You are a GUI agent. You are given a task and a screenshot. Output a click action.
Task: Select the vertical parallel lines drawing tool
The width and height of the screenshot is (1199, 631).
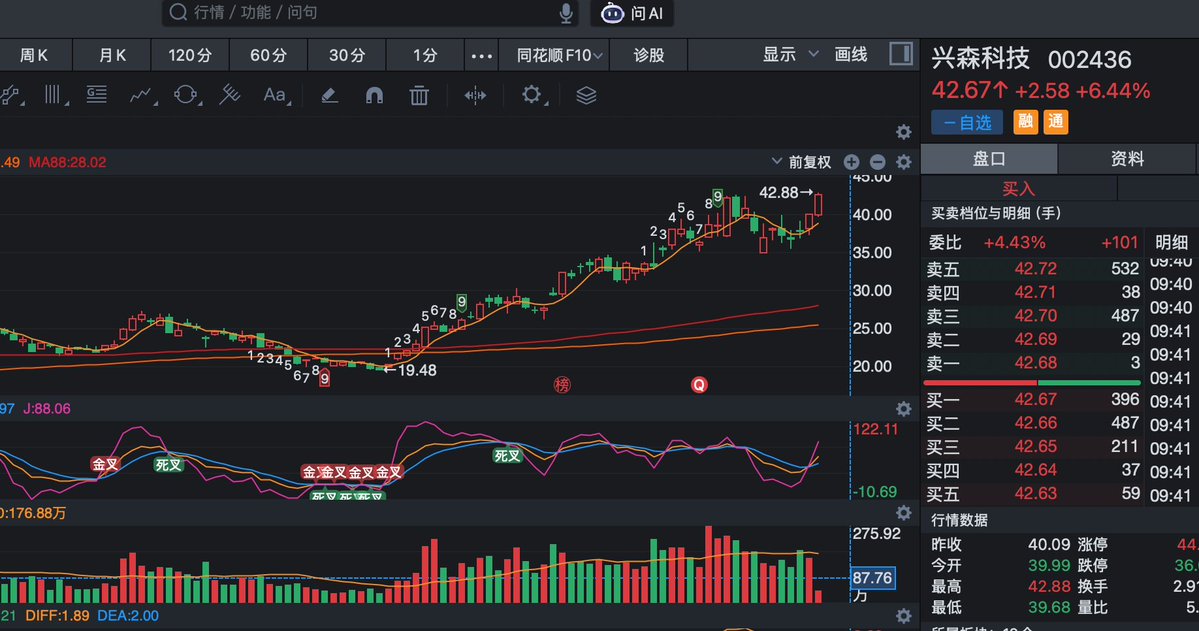[53, 95]
